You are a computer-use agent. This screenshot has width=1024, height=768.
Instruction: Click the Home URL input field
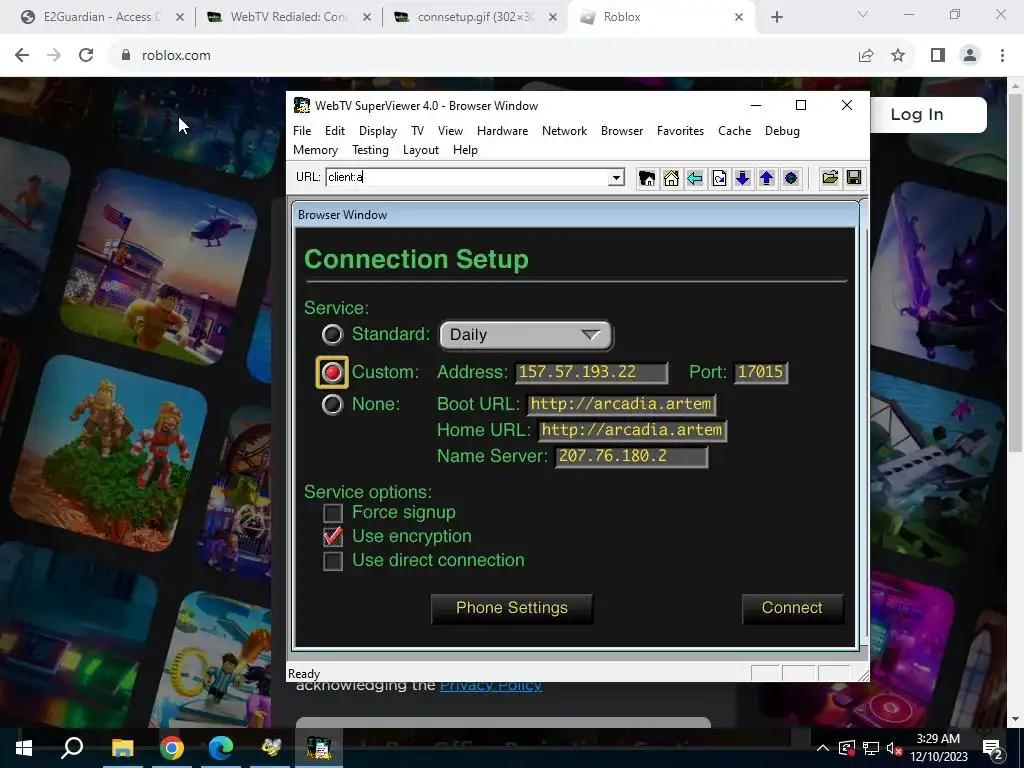(632, 430)
